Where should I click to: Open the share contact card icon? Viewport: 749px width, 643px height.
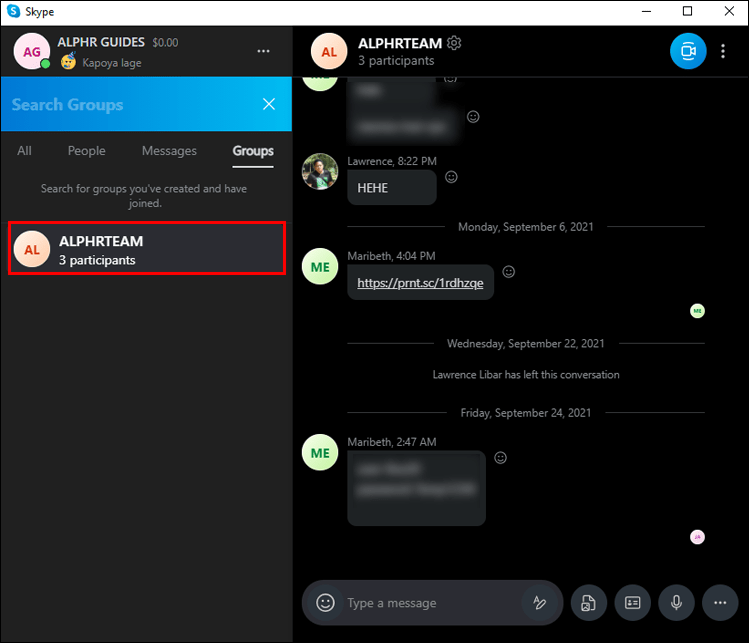(x=632, y=603)
